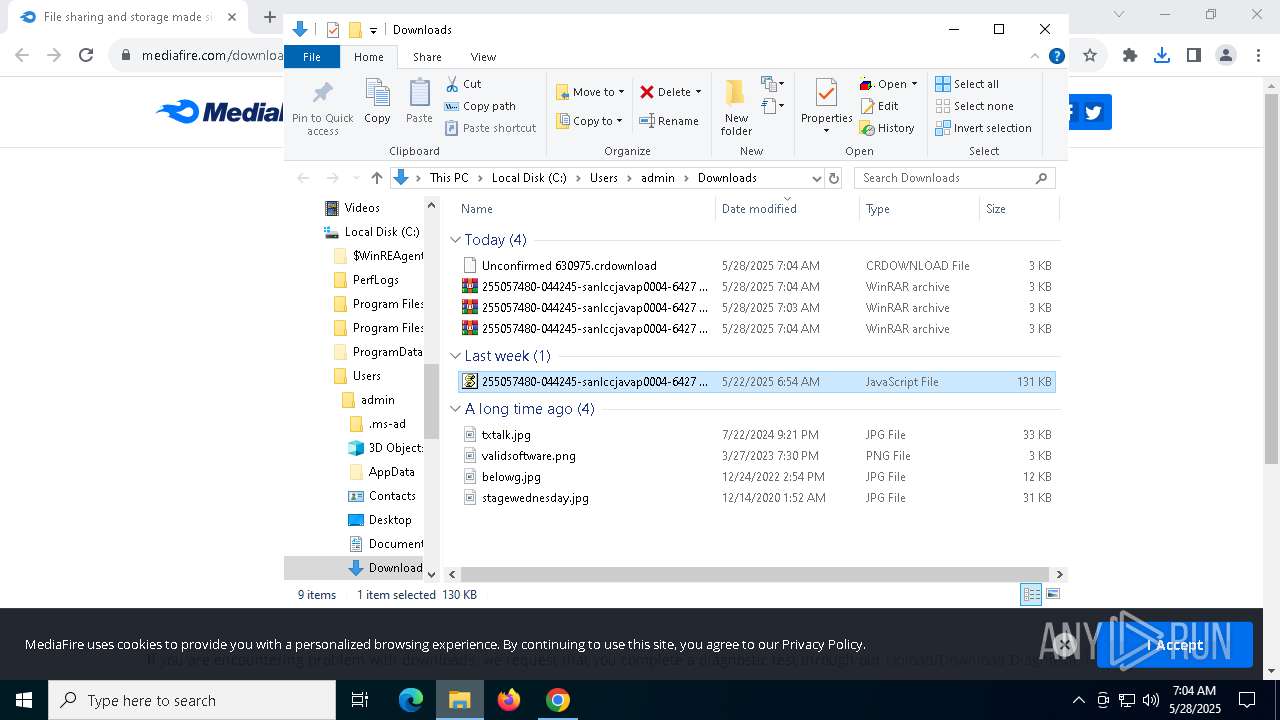Minimize the ribbon with chevron
Image resolution: width=1280 pixels, height=720 pixels.
pos(1035,57)
